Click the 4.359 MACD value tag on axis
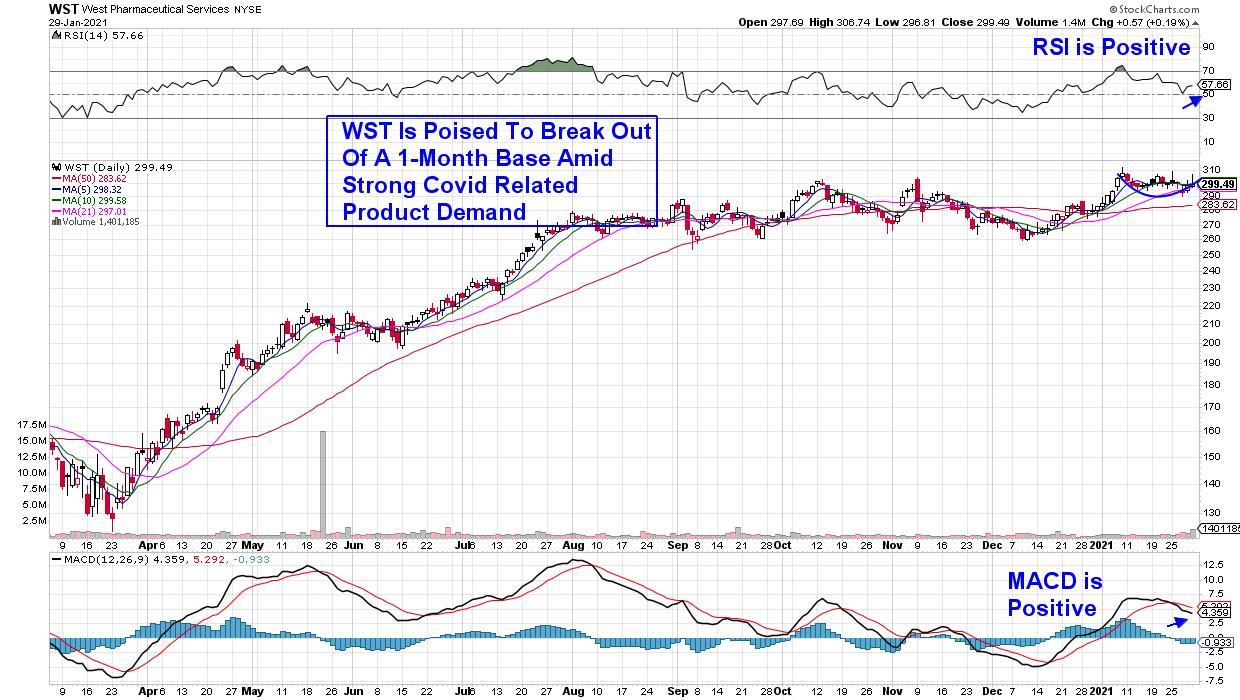The height and width of the screenshot is (700, 1240). coord(1213,613)
